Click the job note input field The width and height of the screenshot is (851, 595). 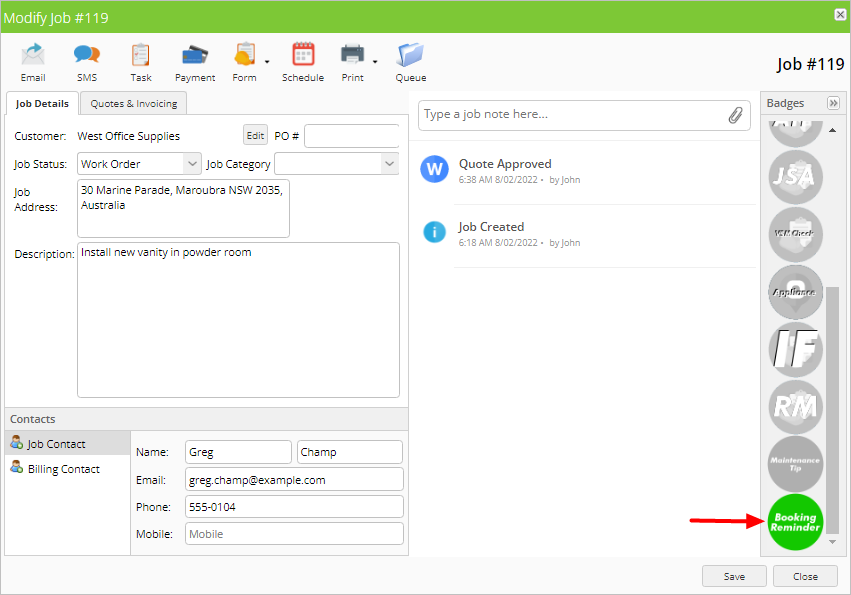coord(574,115)
